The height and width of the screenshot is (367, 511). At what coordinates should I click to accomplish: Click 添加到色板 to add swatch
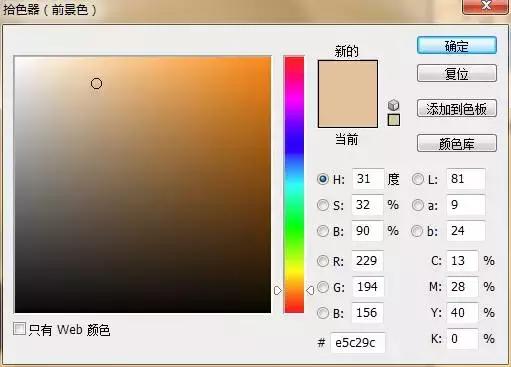(457, 108)
